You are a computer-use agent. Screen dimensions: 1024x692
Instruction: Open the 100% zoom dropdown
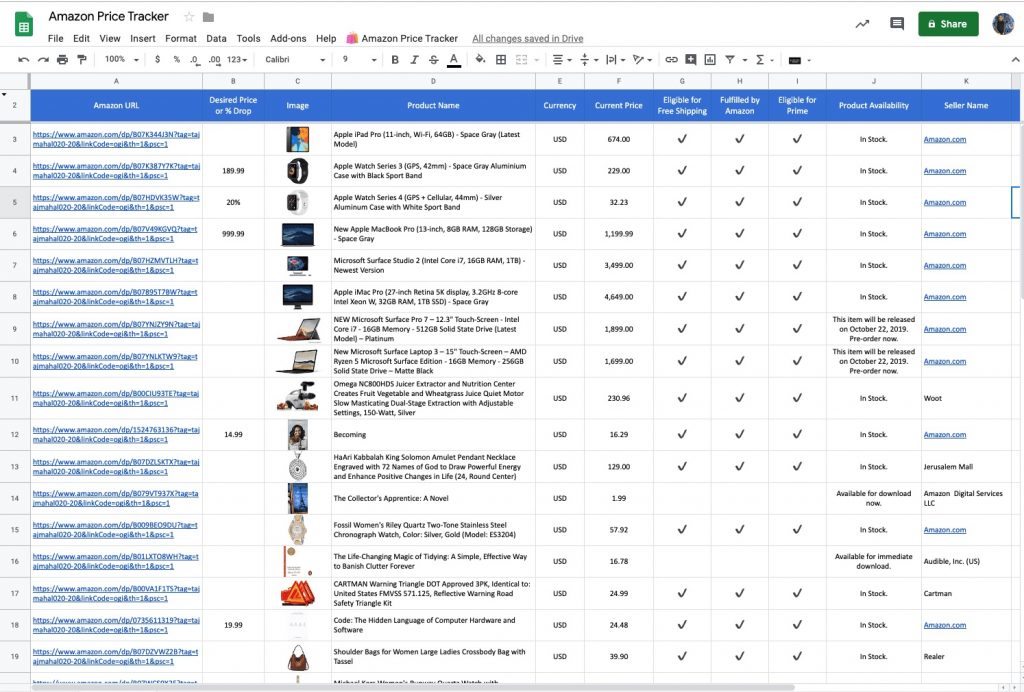[x=121, y=60]
